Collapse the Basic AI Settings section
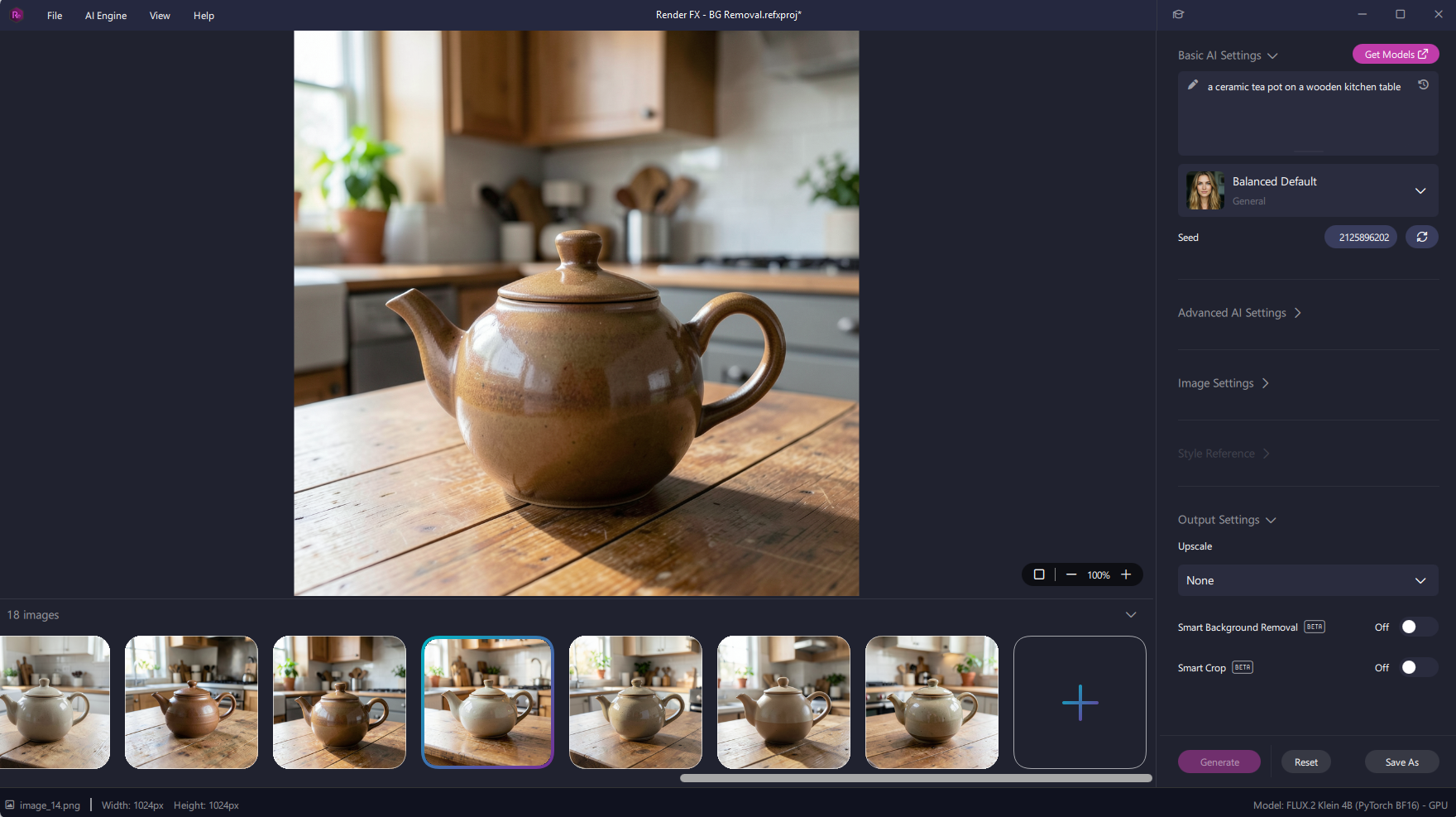 coord(1228,55)
